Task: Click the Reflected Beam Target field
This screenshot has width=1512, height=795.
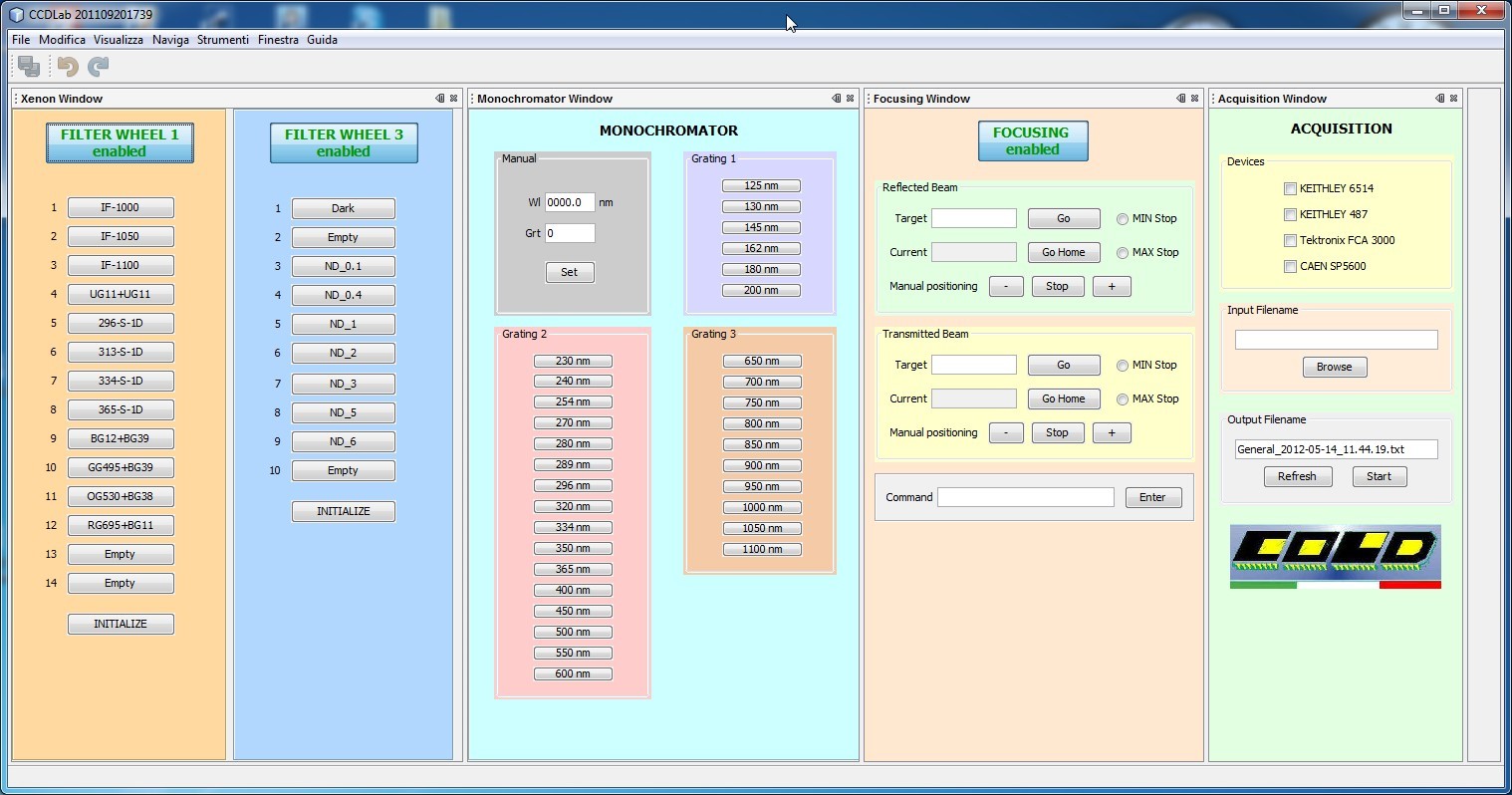Action: click(974, 218)
